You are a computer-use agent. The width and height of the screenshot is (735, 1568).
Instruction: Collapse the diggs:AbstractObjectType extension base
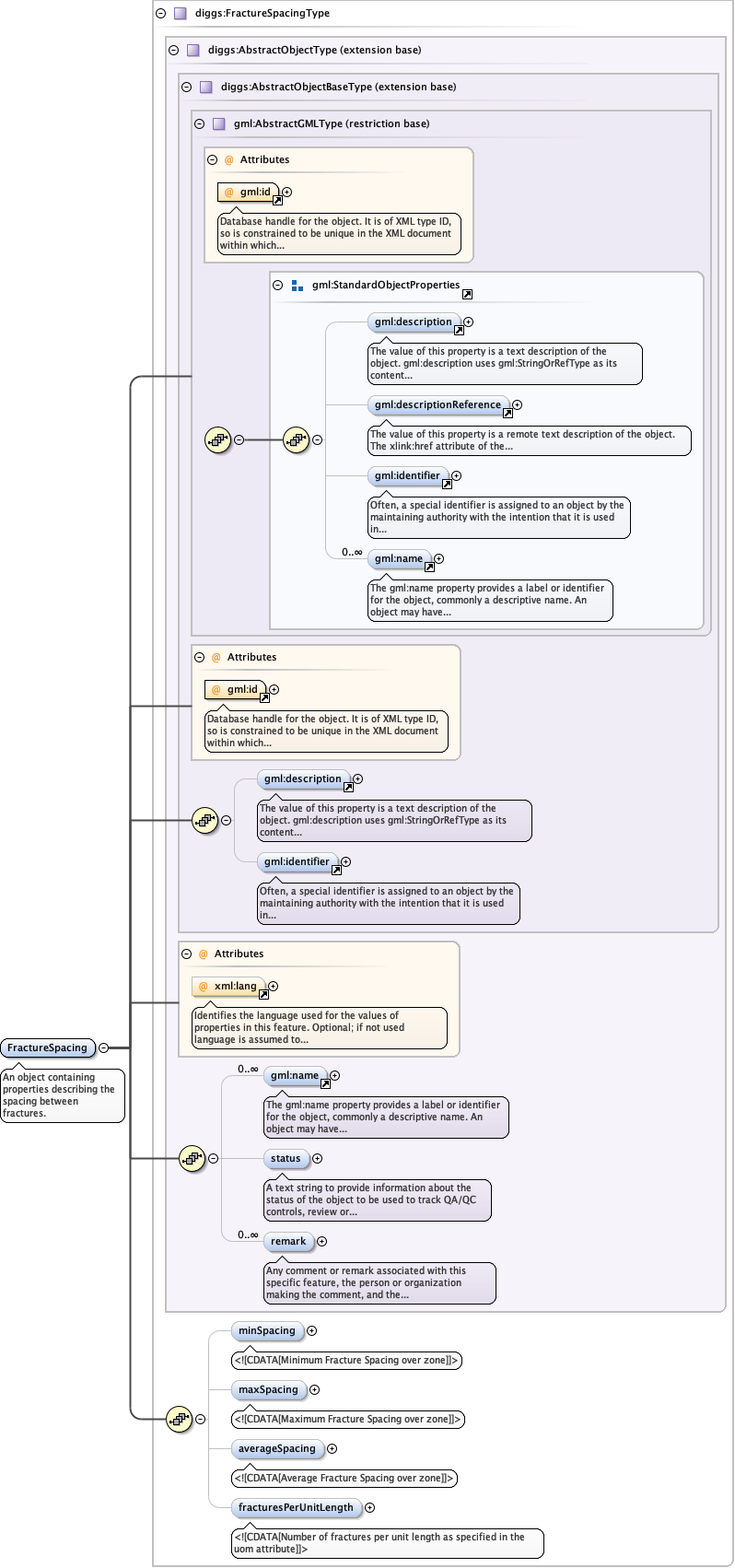click(x=173, y=51)
